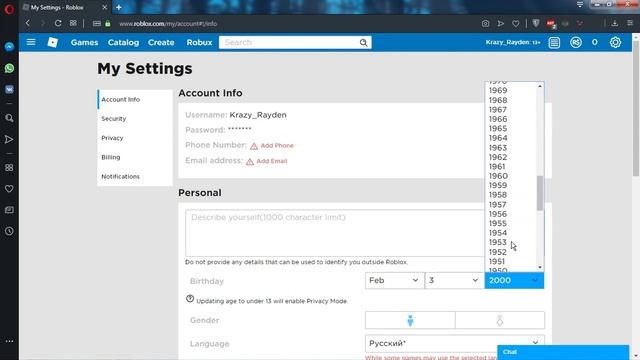The height and width of the screenshot is (360, 640).
Task: Open Roblox settings gear icon
Action: 616,42
